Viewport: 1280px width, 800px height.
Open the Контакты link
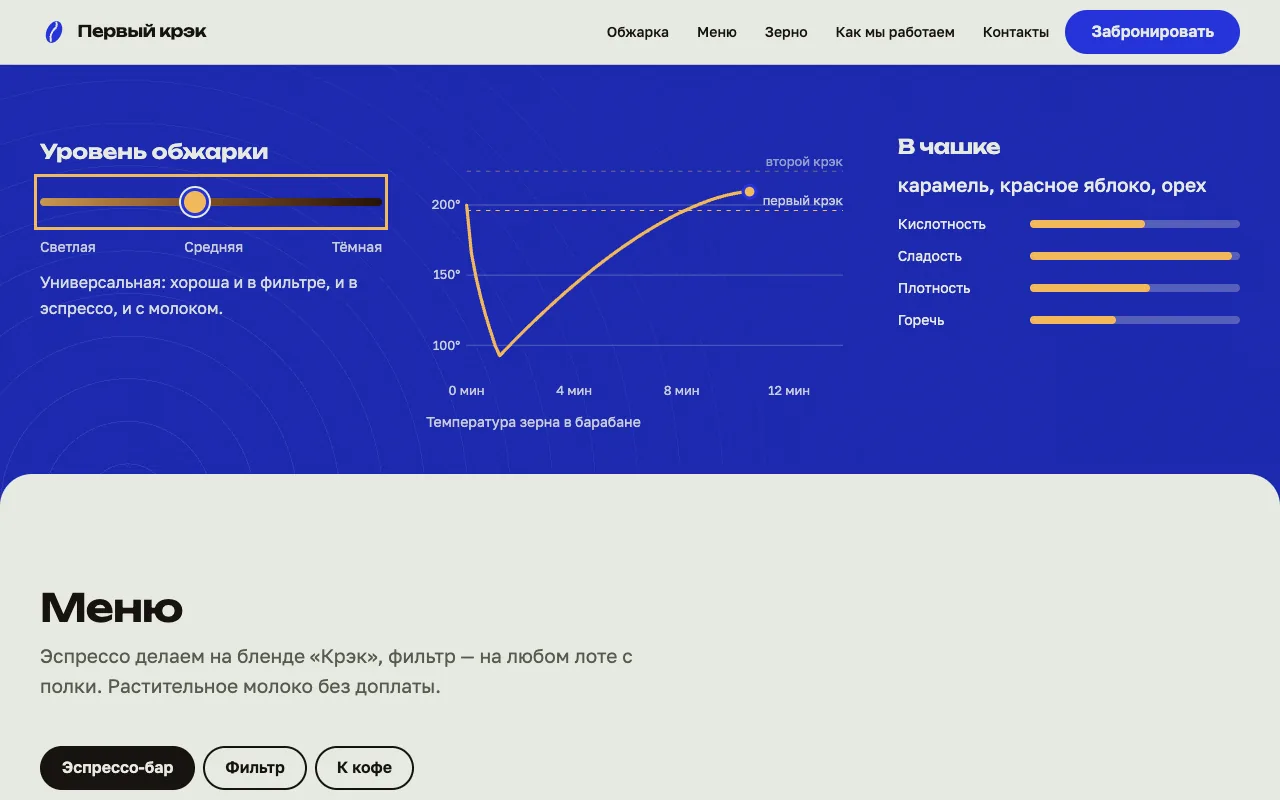pyautogui.click(x=1016, y=32)
